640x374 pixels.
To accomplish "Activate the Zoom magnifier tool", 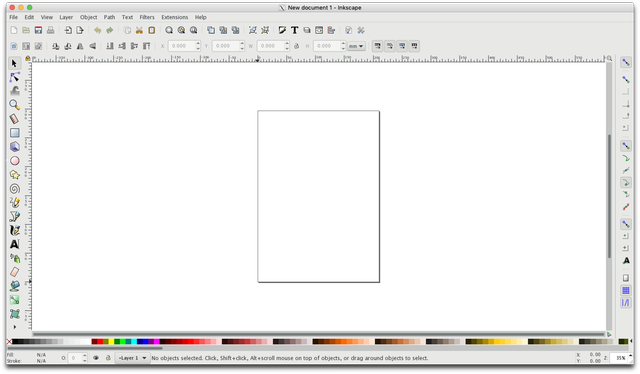I will coord(14,105).
